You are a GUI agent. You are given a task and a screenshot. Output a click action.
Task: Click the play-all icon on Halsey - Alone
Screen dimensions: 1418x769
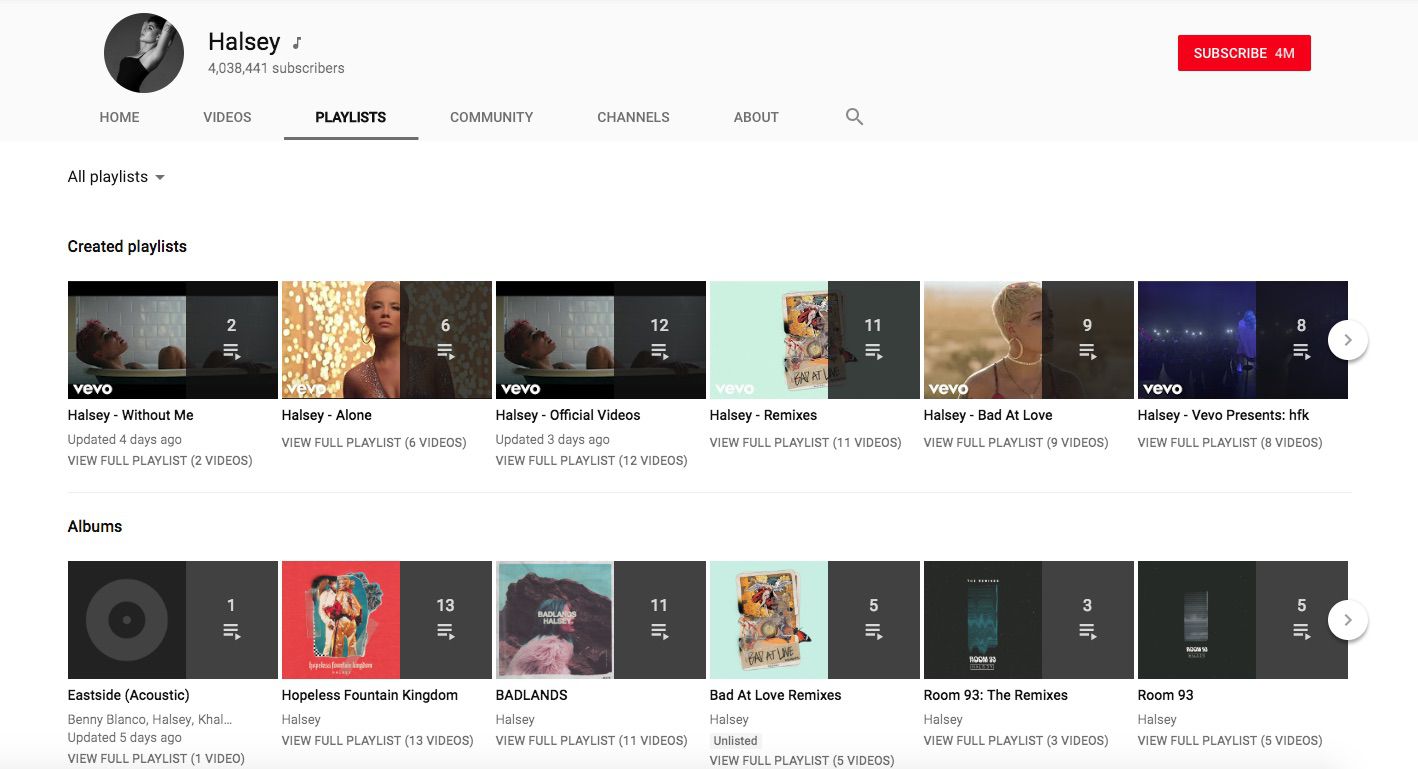click(x=445, y=351)
